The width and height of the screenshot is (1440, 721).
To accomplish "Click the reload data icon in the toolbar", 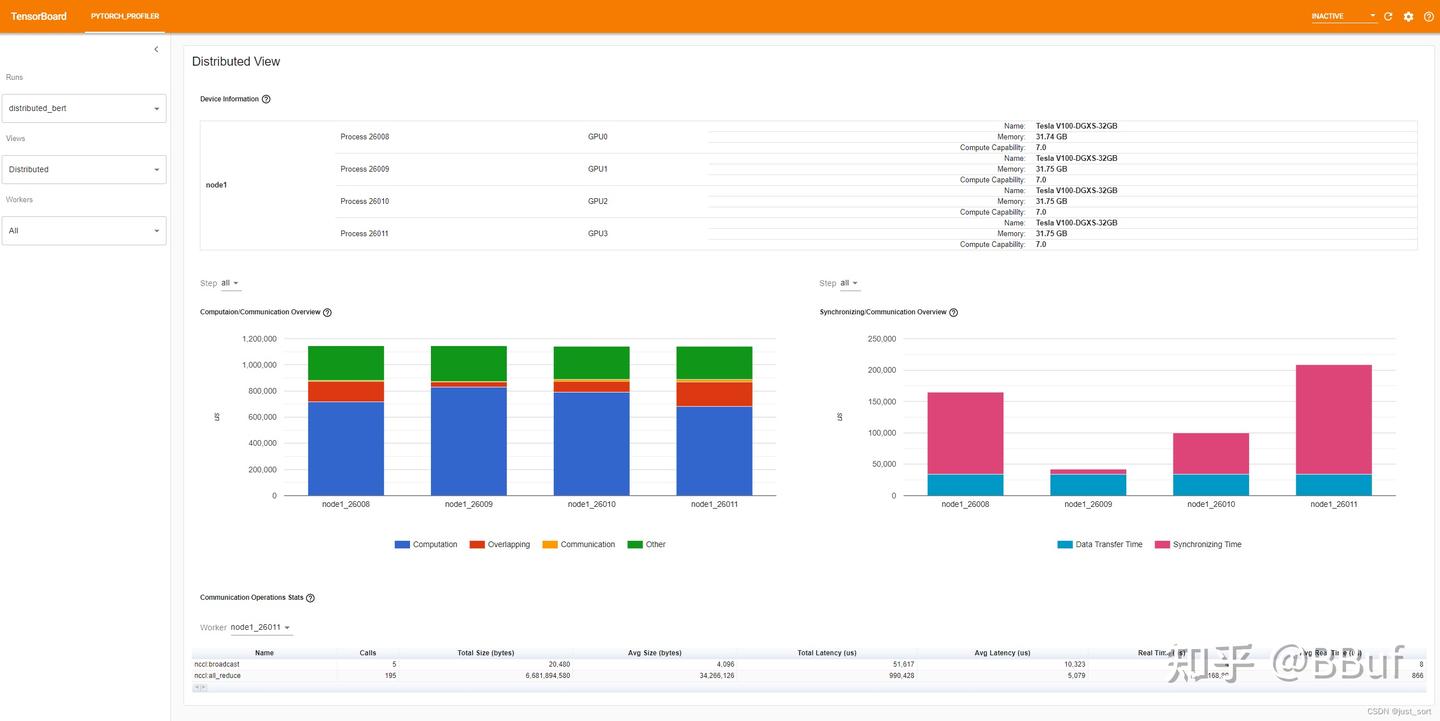I will (x=1387, y=16).
